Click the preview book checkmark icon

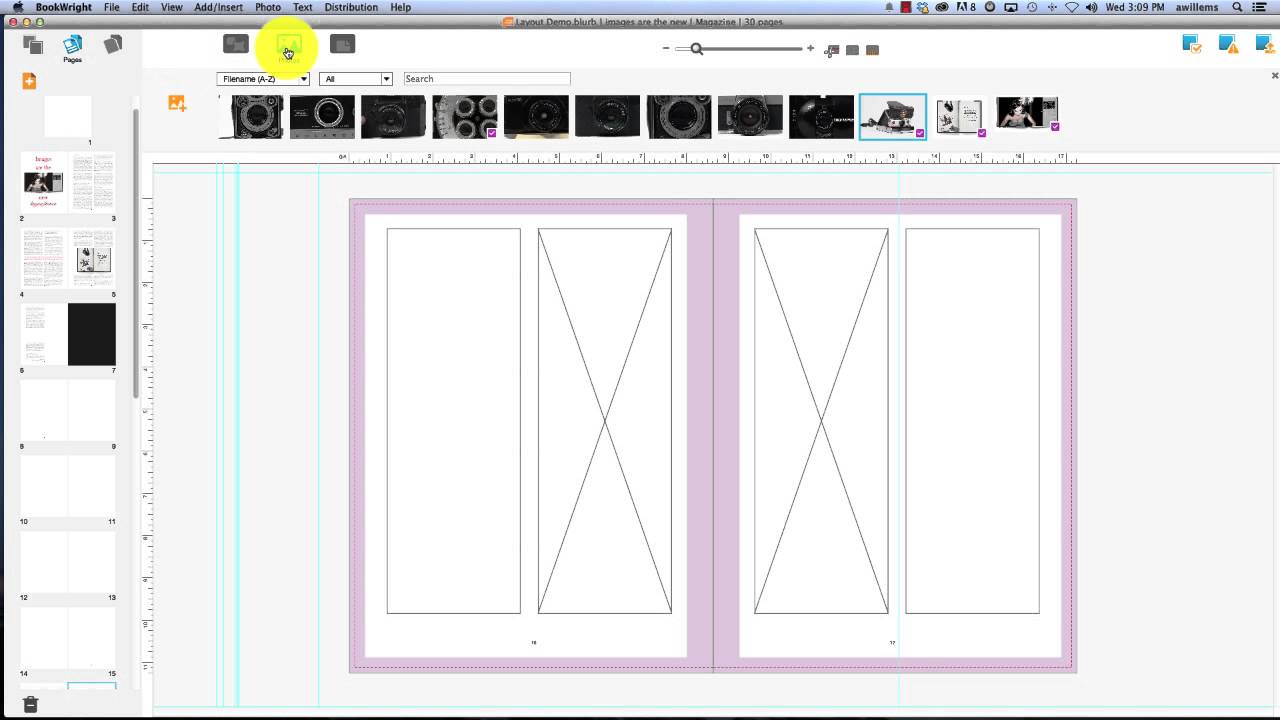tap(1191, 43)
